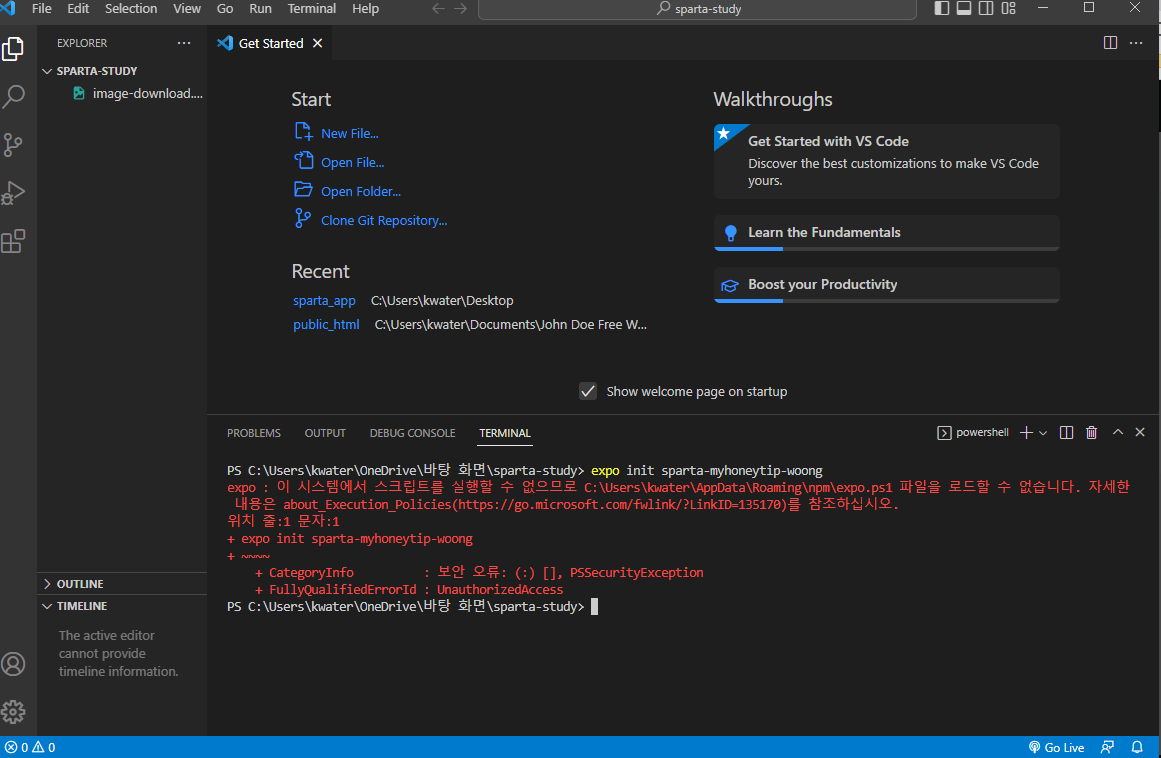
Task: Collapse the Timeline section
Action: pos(122,606)
